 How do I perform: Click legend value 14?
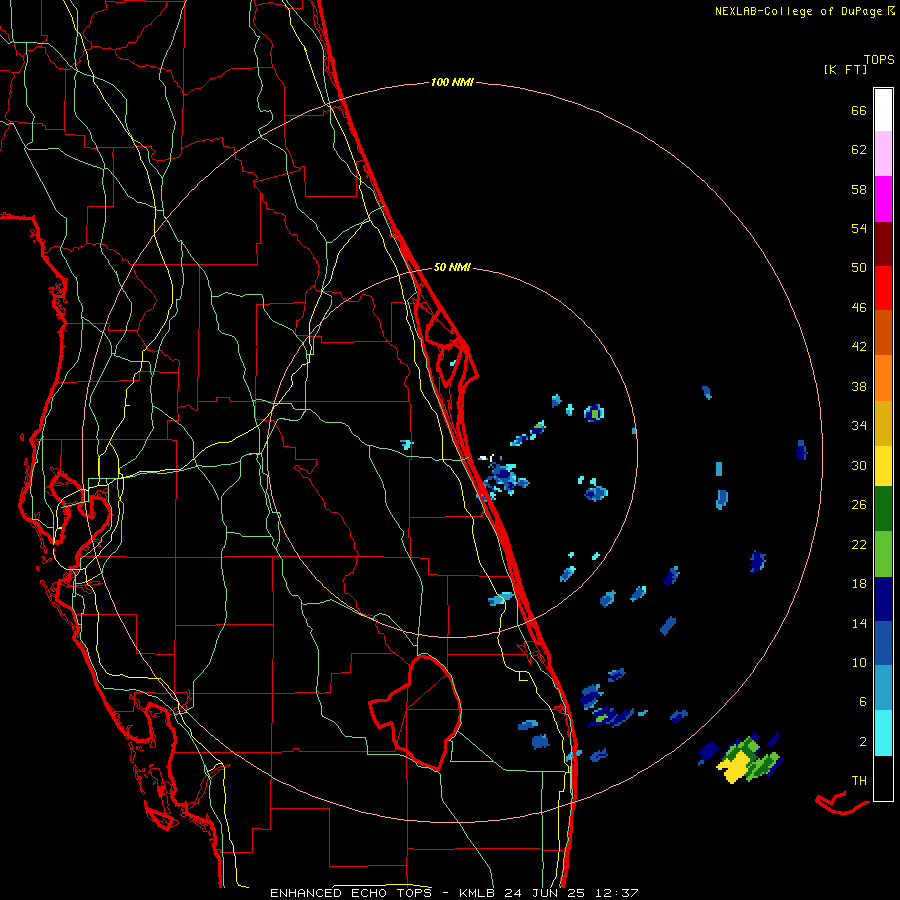click(859, 623)
